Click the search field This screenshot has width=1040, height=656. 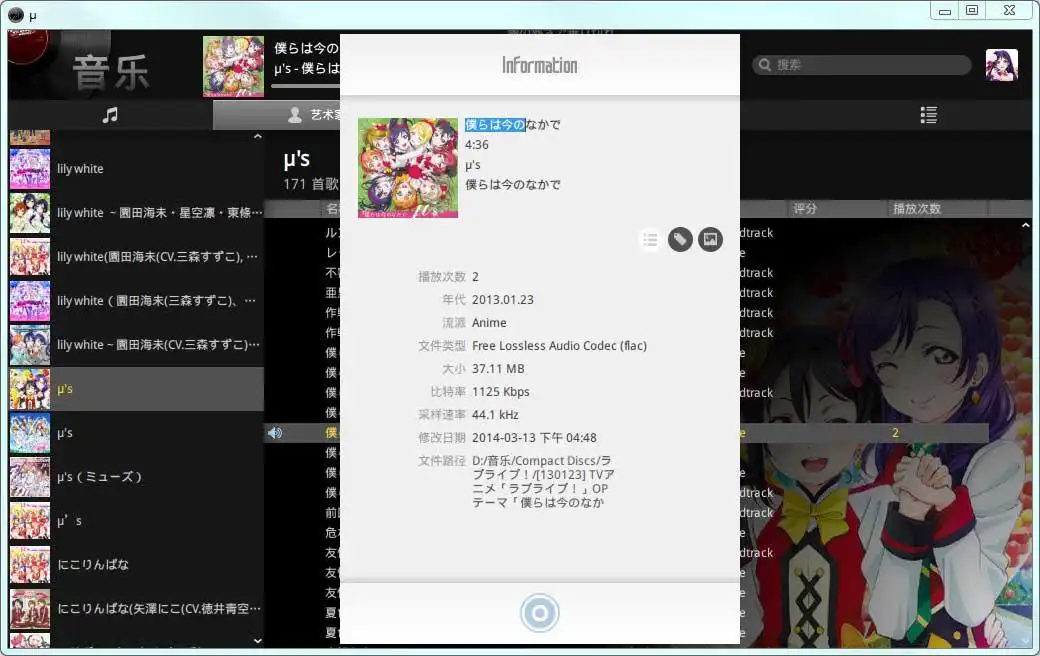coord(862,64)
